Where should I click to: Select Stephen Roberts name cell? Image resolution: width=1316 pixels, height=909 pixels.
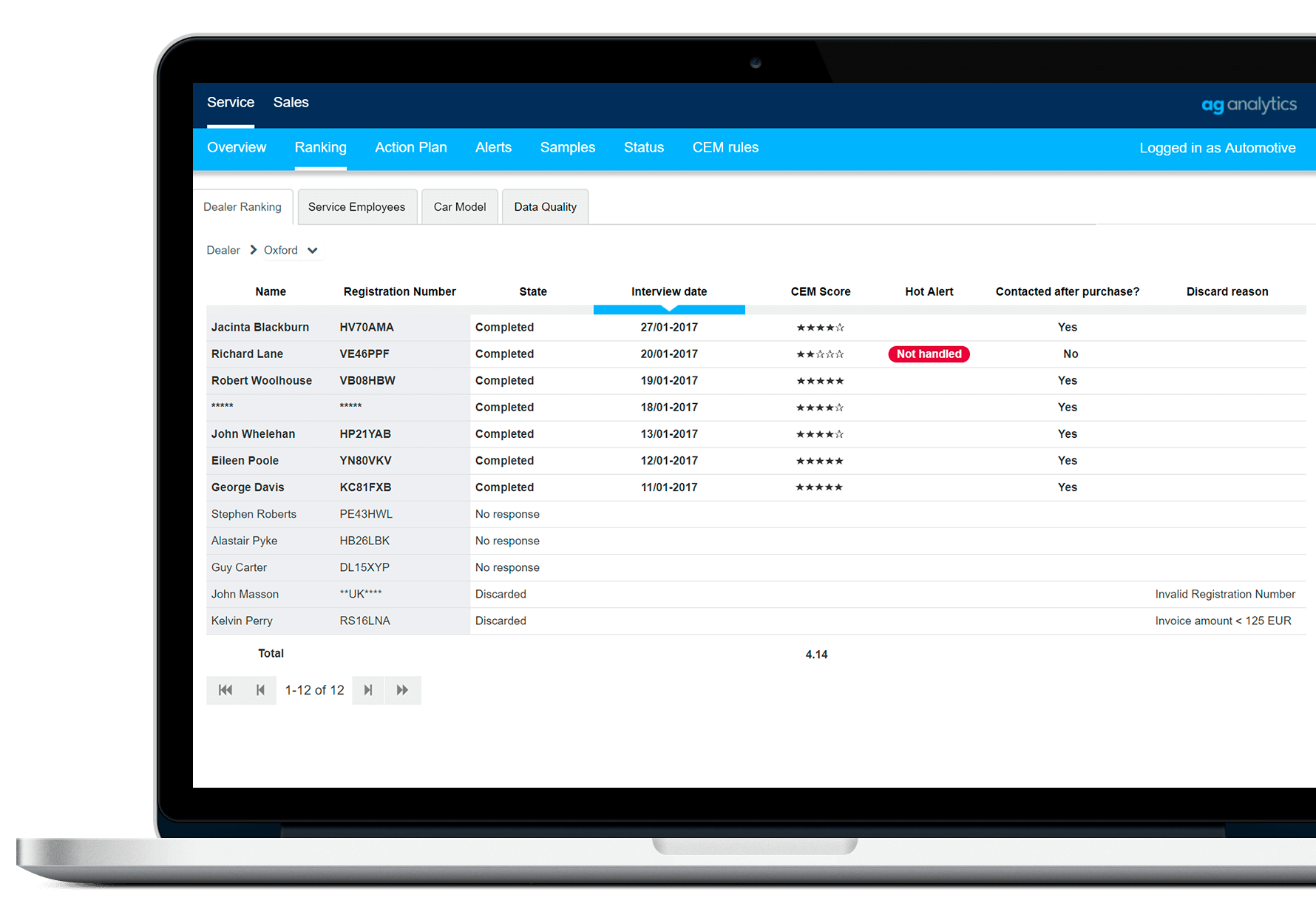coord(254,514)
